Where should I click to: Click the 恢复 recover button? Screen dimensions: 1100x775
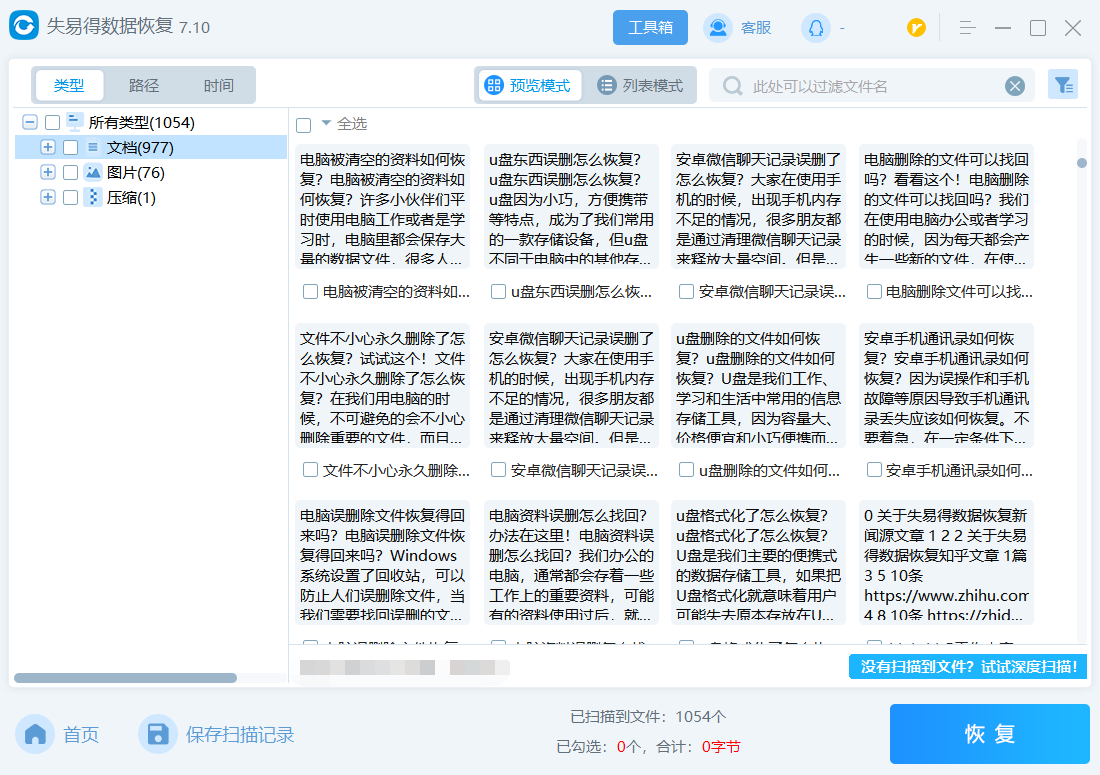[990, 734]
